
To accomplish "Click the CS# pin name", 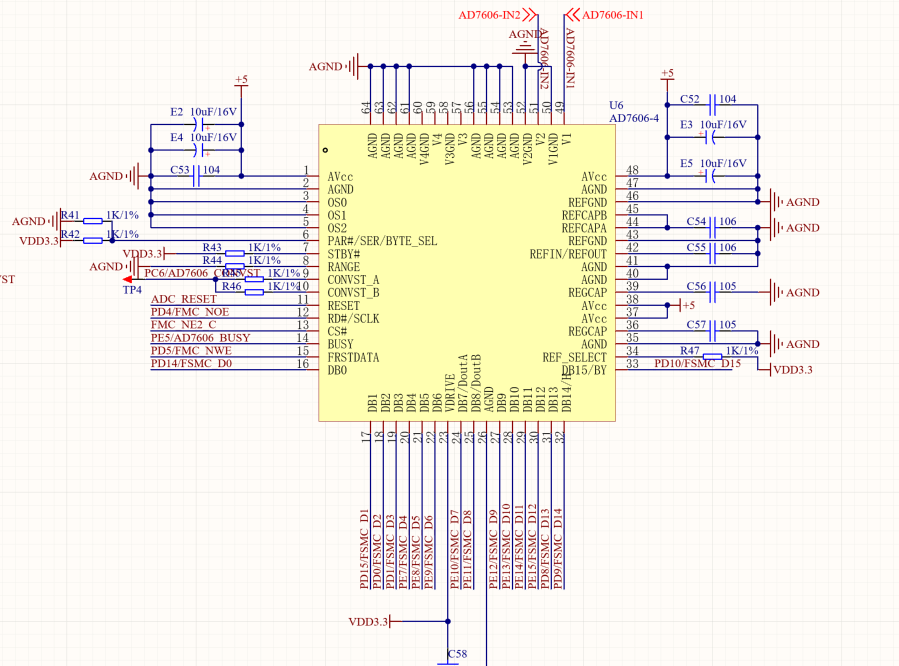I will pos(337,331).
